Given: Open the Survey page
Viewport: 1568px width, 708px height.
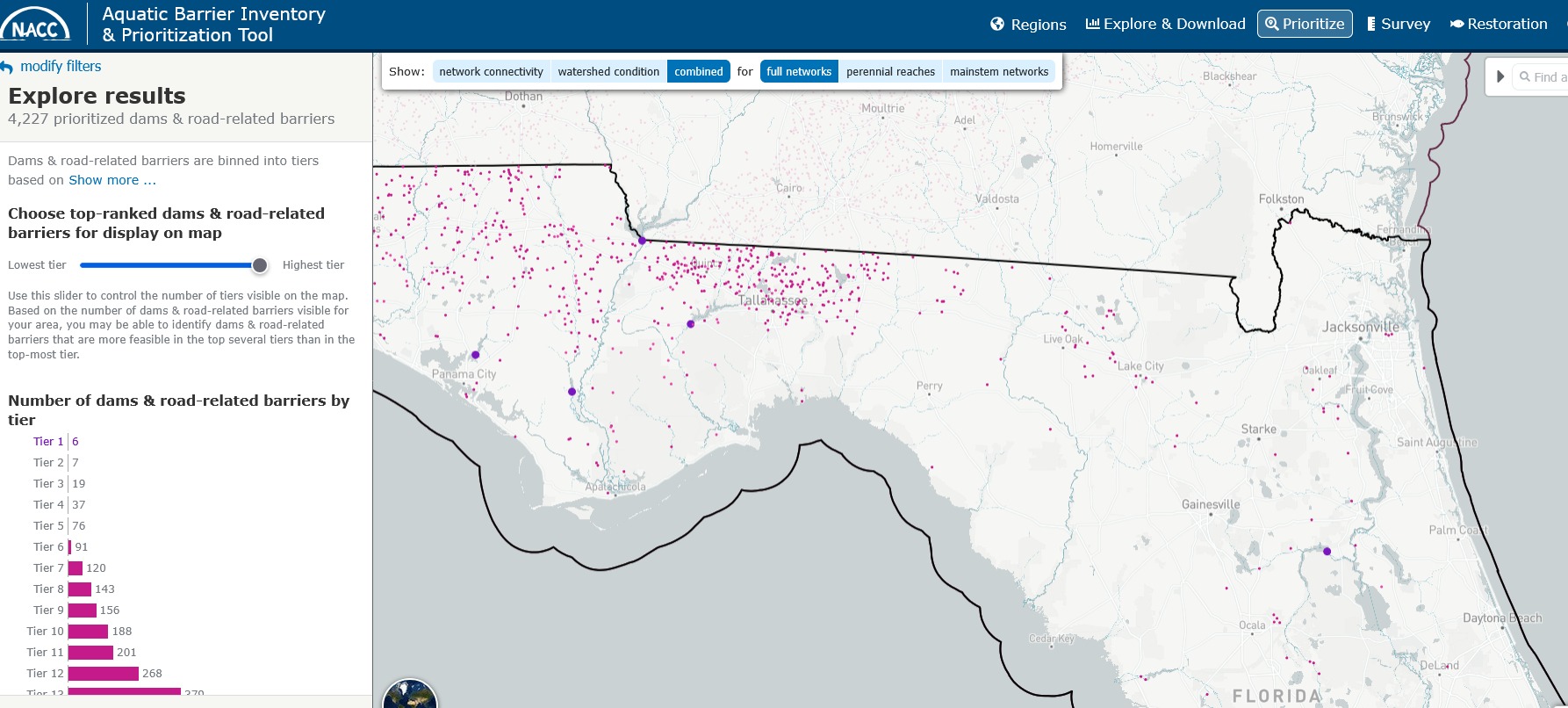Looking at the screenshot, I should point(1399,24).
